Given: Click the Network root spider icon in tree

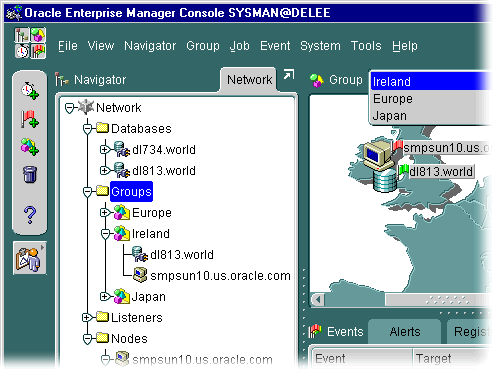Looking at the screenshot, I should pos(86,107).
